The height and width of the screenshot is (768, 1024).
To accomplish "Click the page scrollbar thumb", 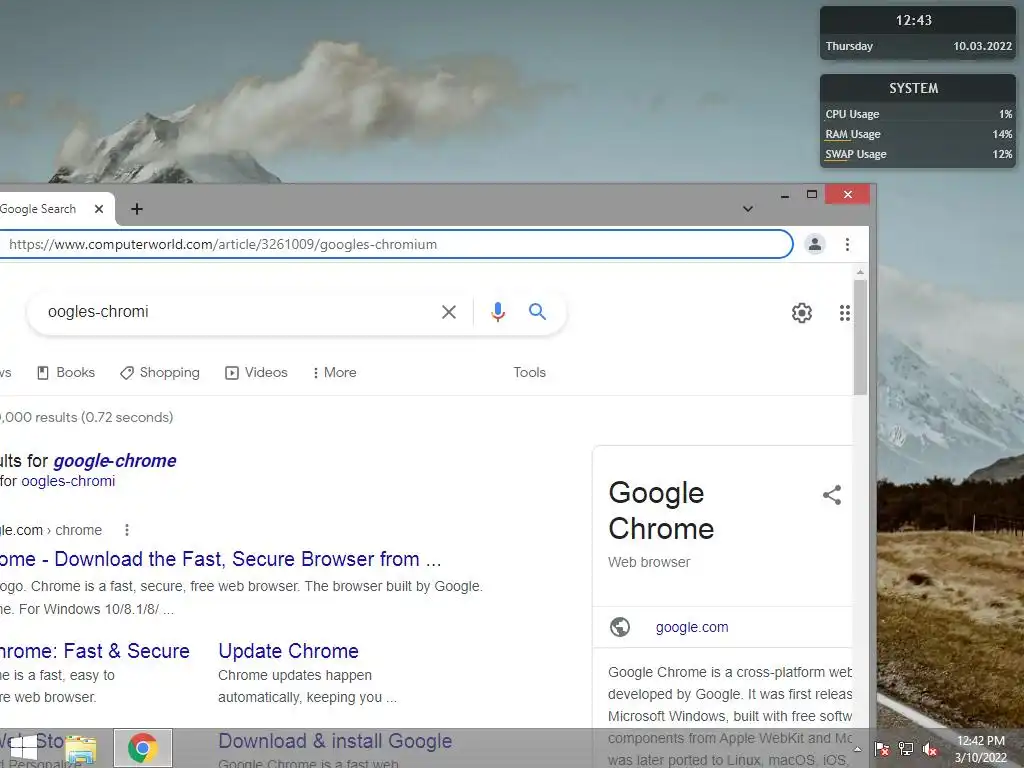I will pos(860,338).
